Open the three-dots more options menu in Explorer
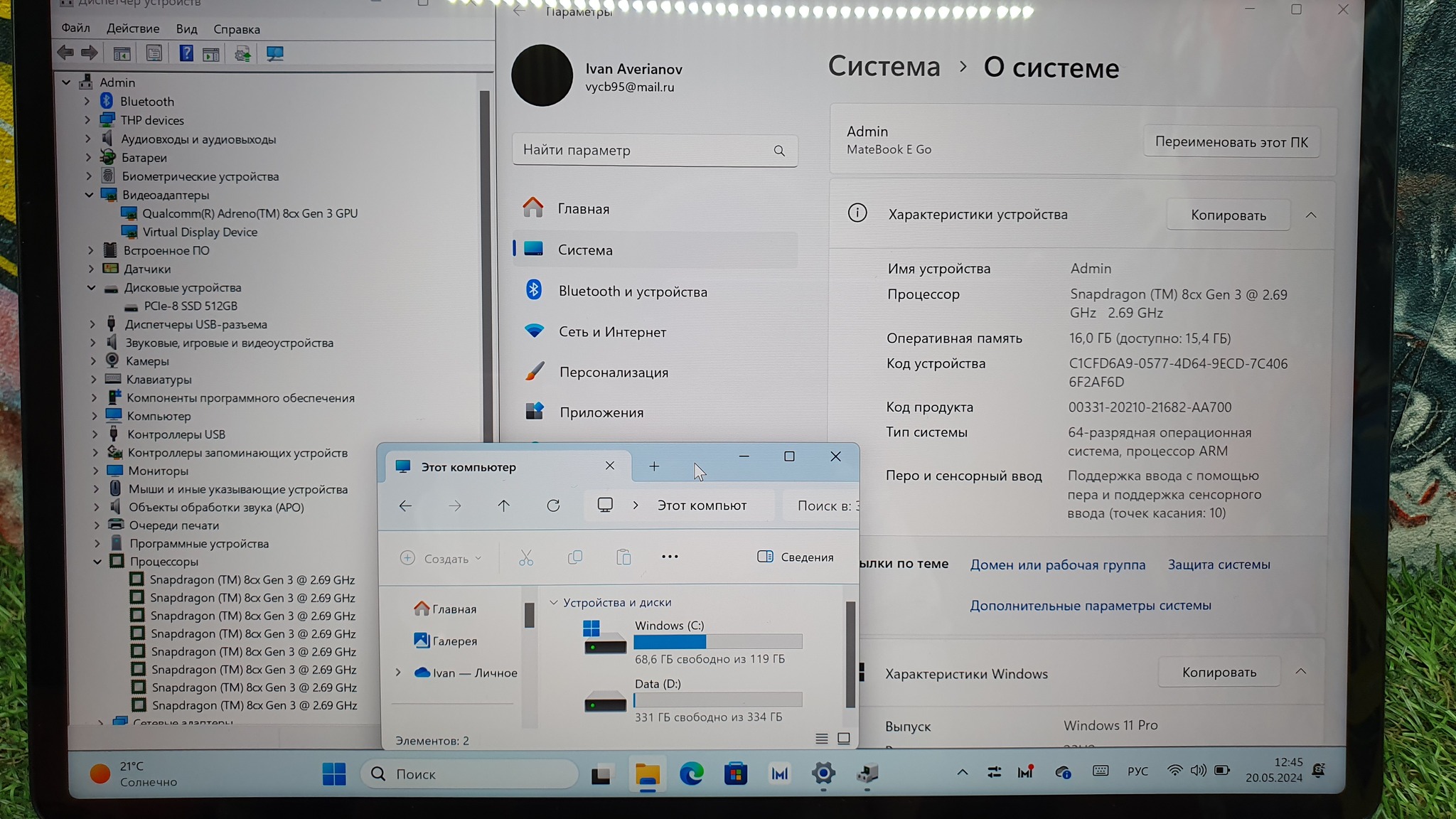This screenshot has height=819, width=1456. [670, 557]
